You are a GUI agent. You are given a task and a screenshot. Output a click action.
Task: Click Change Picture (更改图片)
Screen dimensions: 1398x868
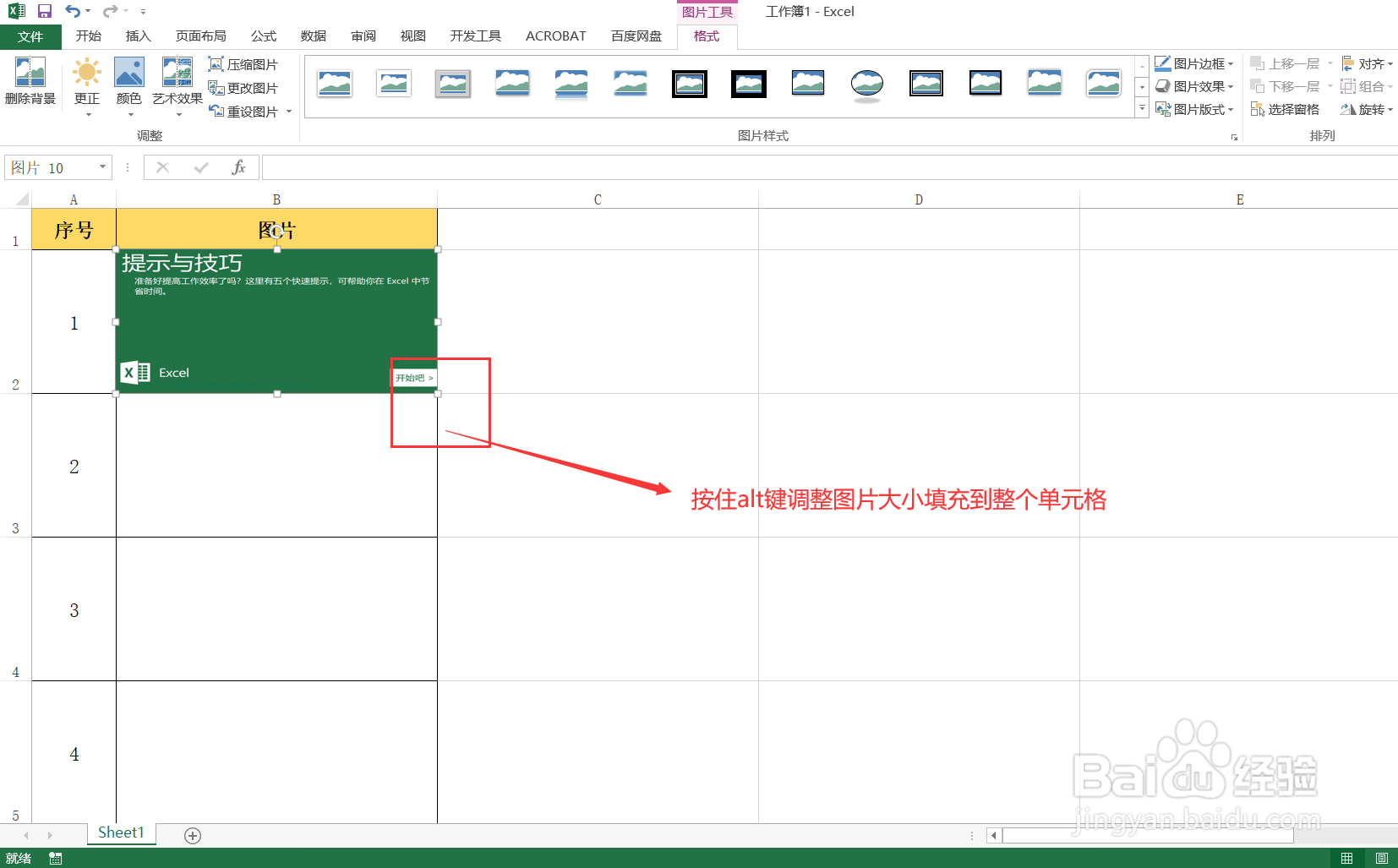[x=243, y=88]
